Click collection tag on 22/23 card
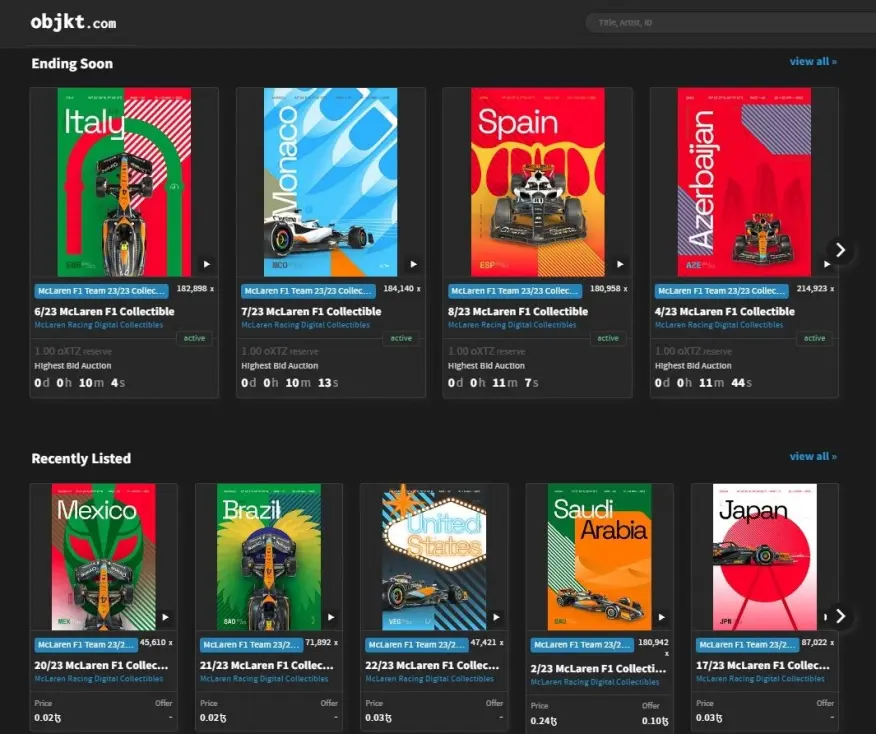 [x=417, y=645]
